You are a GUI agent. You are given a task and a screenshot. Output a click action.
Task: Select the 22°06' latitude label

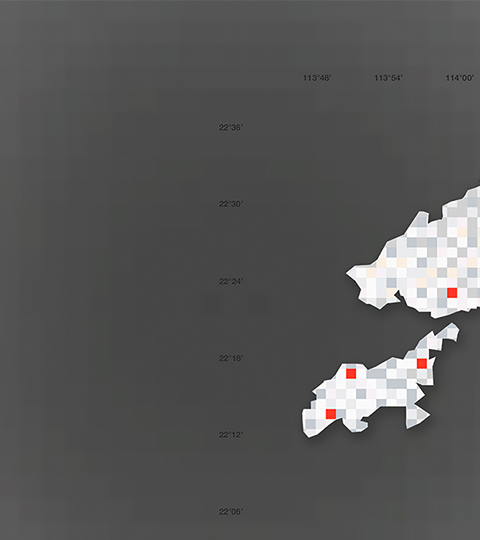click(231, 512)
